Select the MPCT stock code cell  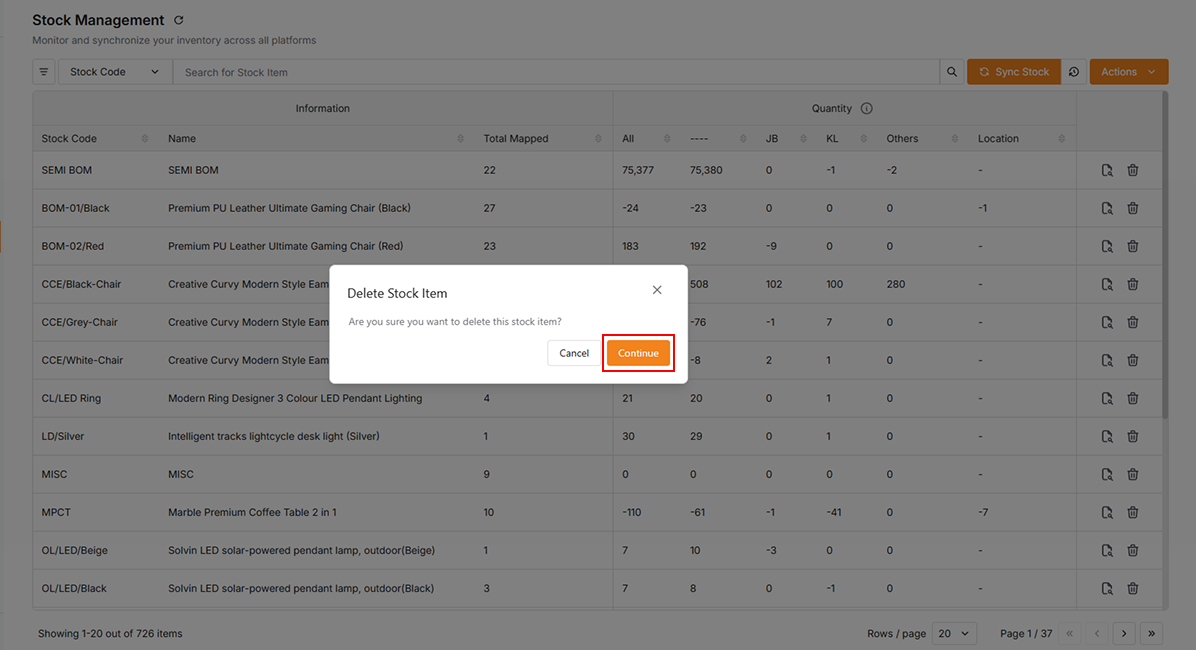coord(56,513)
